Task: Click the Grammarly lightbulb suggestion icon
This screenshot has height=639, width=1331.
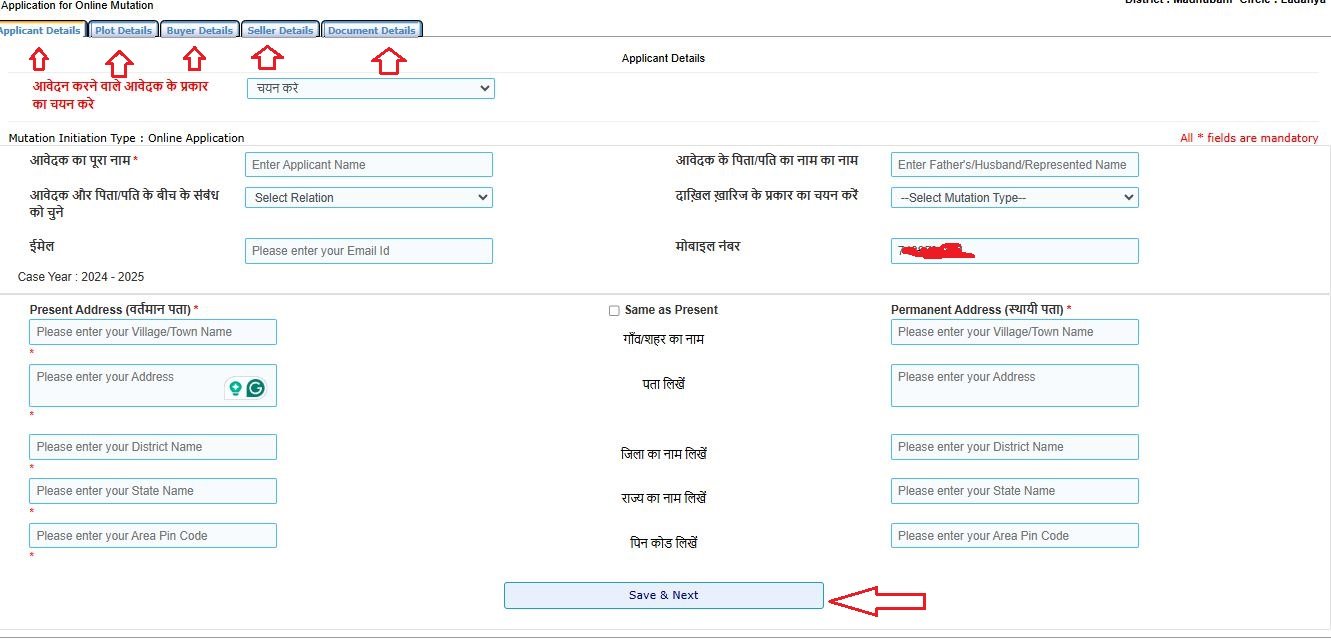Action: point(235,388)
